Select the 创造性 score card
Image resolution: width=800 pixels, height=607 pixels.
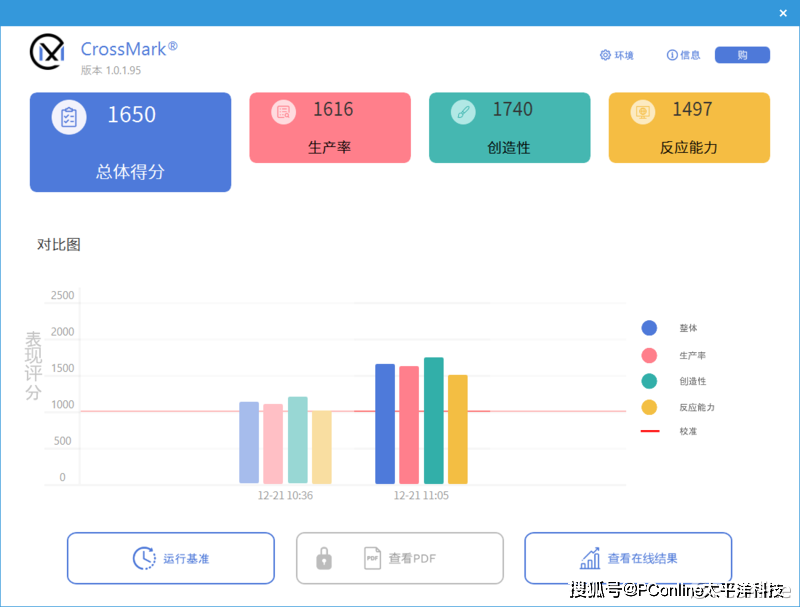tap(510, 128)
